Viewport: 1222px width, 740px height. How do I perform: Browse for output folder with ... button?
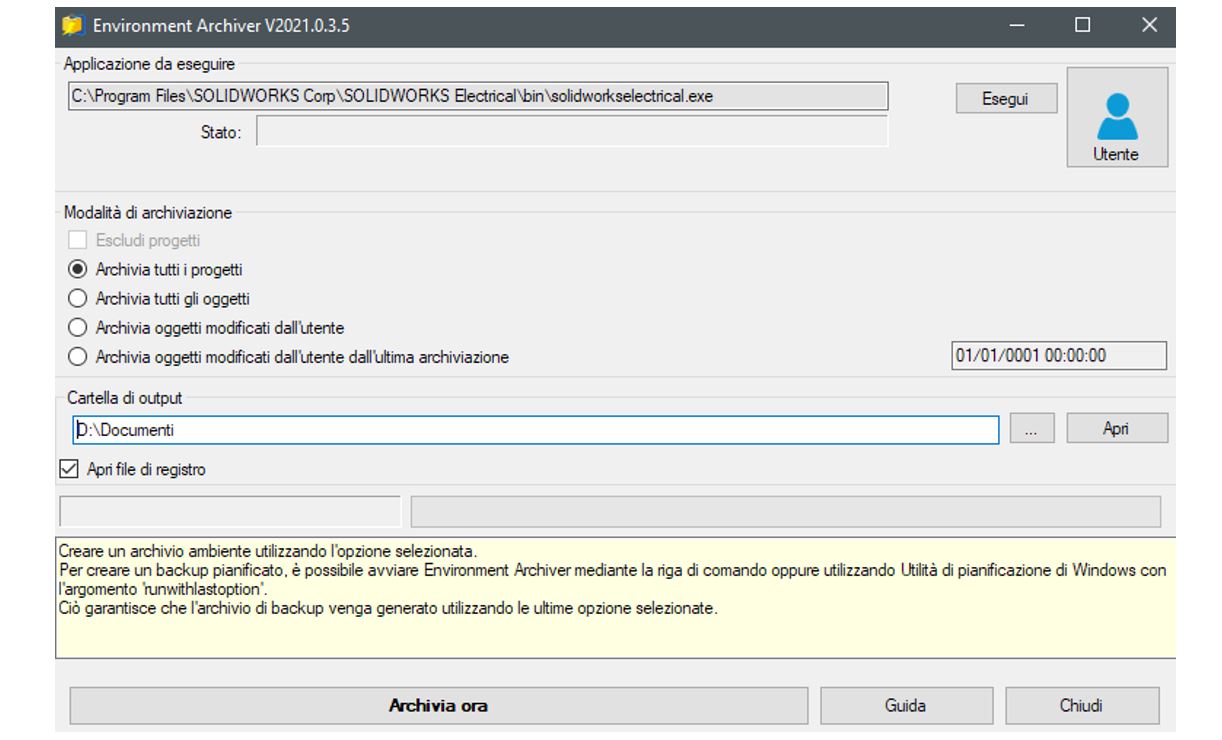[x=1034, y=428]
